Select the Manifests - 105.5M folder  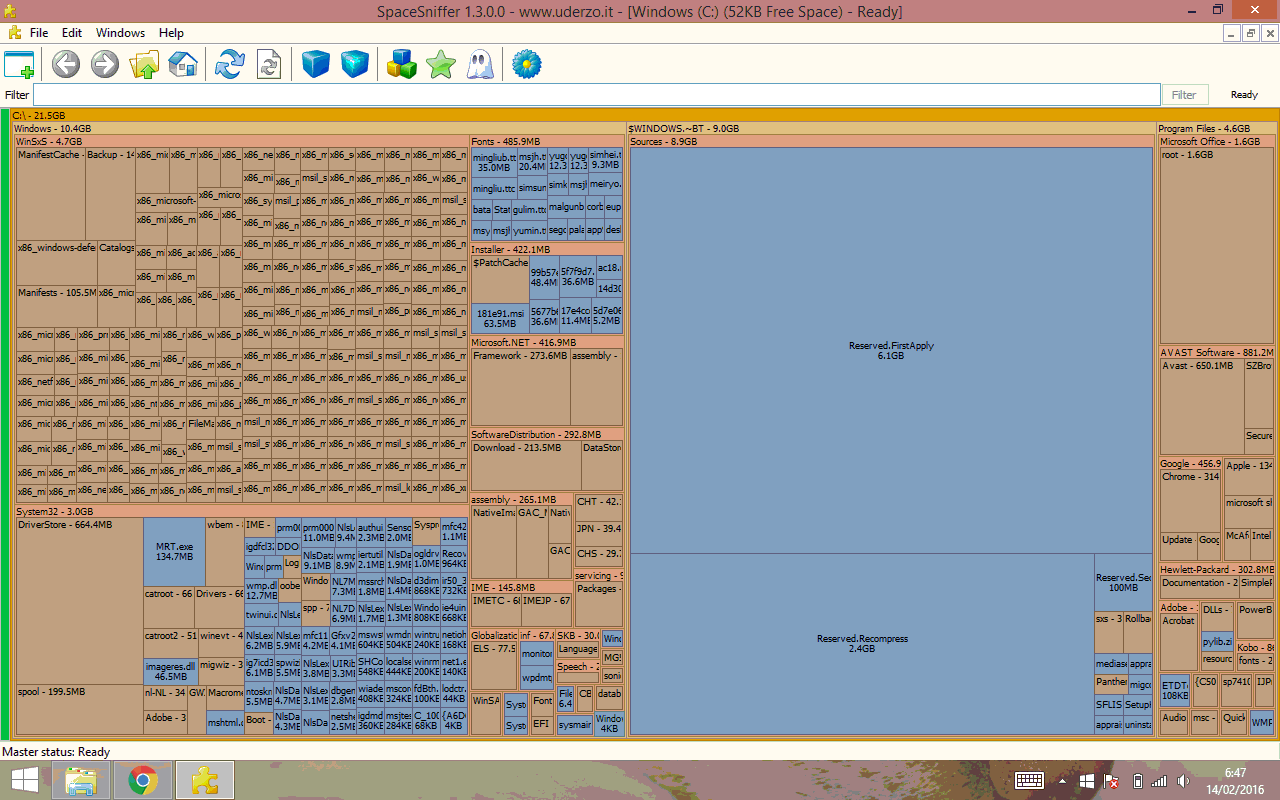tap(56, 305)
